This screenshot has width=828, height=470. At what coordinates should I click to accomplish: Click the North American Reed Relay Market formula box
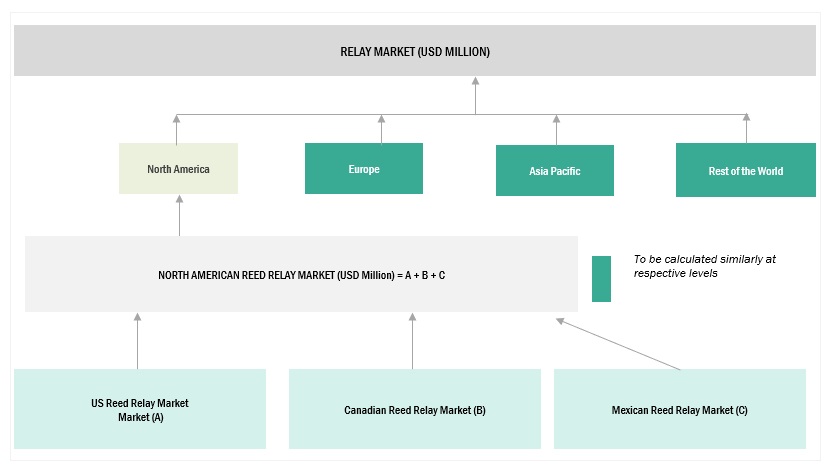click(301, 274)
